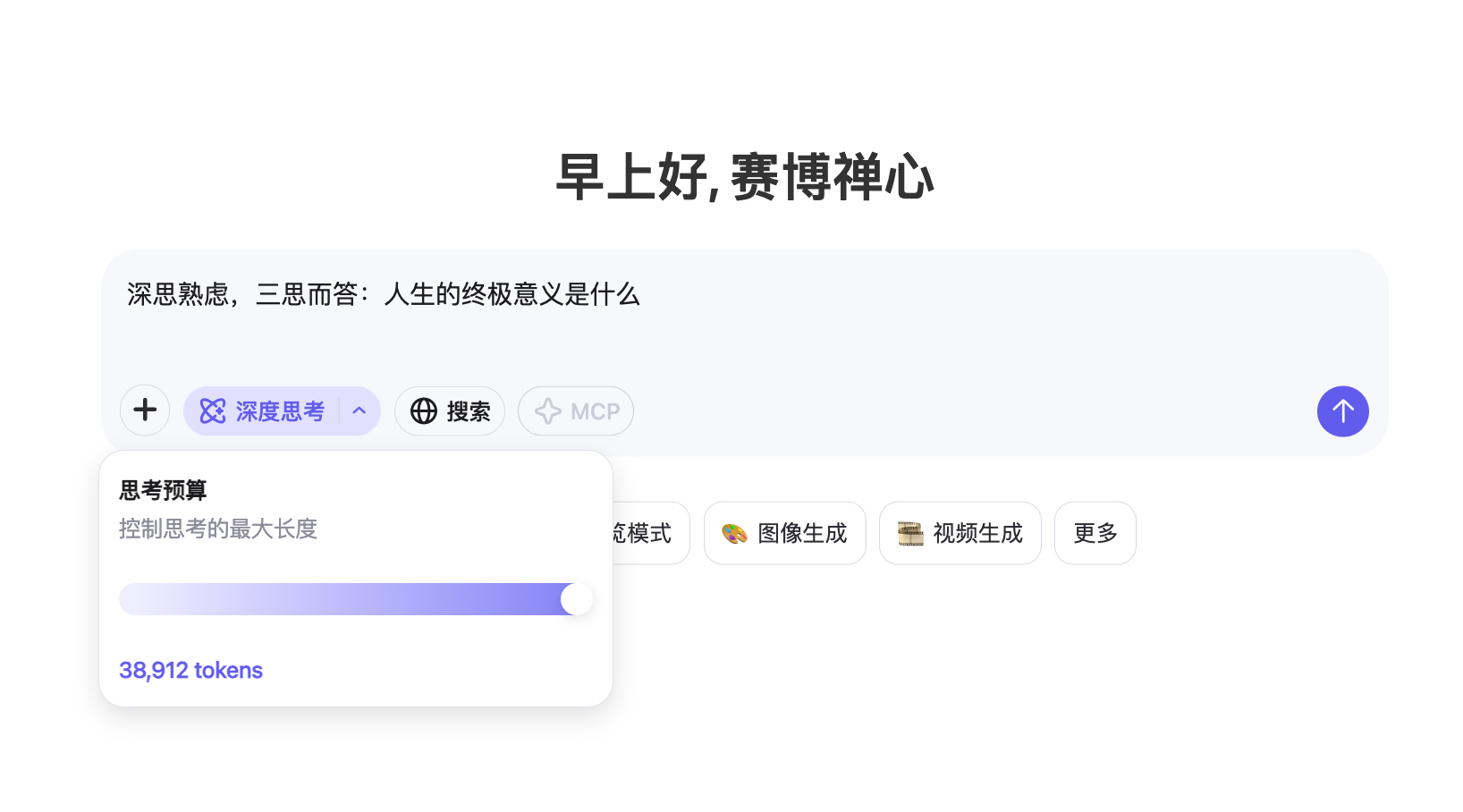Click the middle of the token budget slider
This screenshot has height=812, width=1463.
click(x=356, y=599)
